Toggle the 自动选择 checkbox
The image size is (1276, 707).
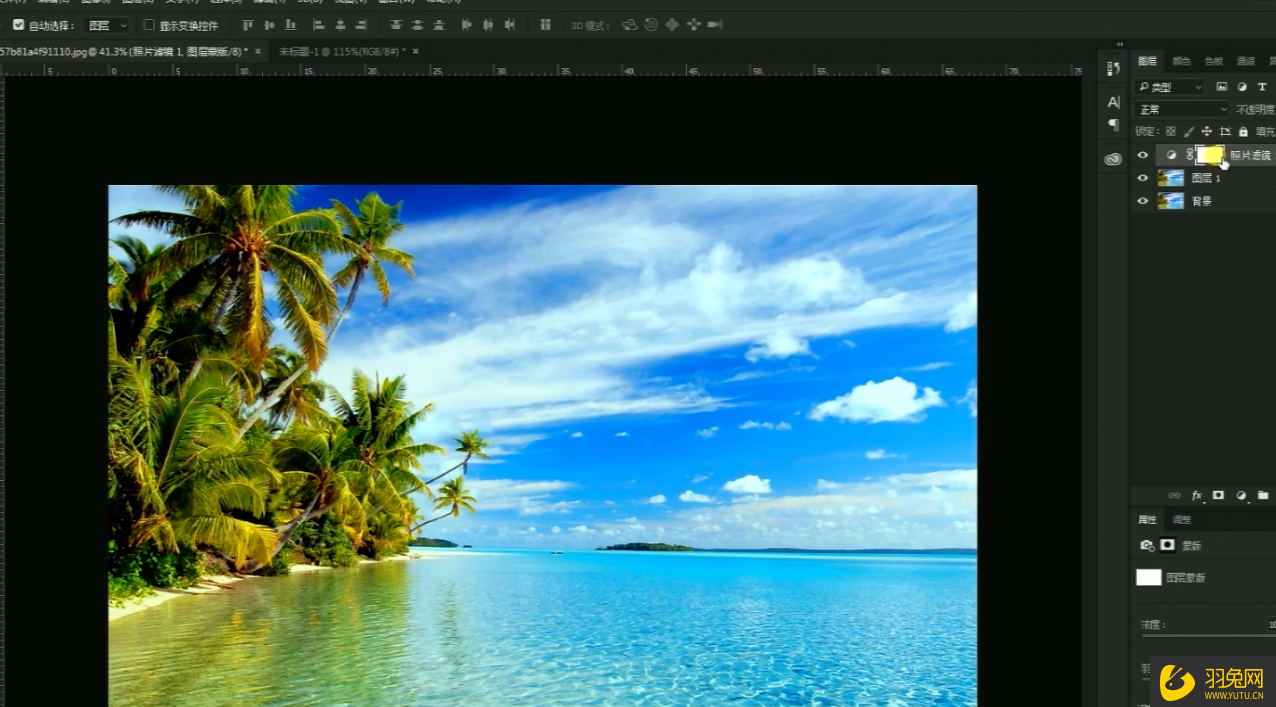19,25
